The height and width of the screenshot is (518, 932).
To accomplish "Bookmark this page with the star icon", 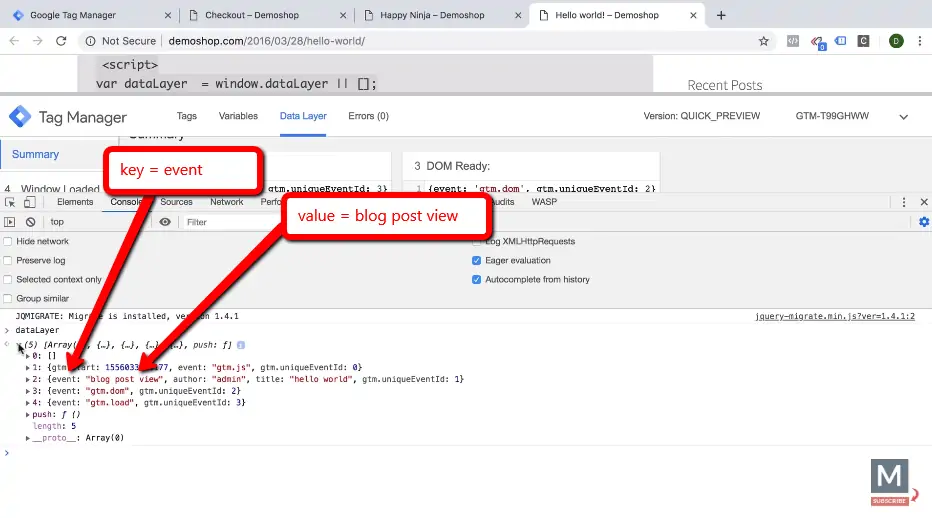I will click(764, 41).
